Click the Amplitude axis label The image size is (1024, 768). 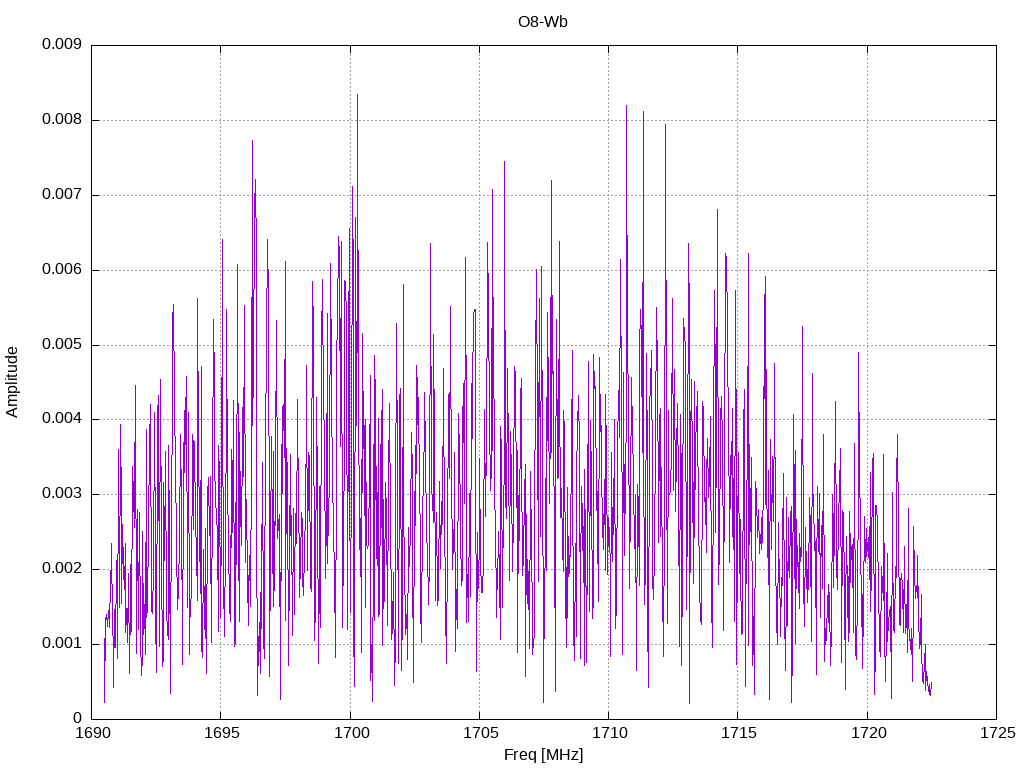tap(12, 382)
